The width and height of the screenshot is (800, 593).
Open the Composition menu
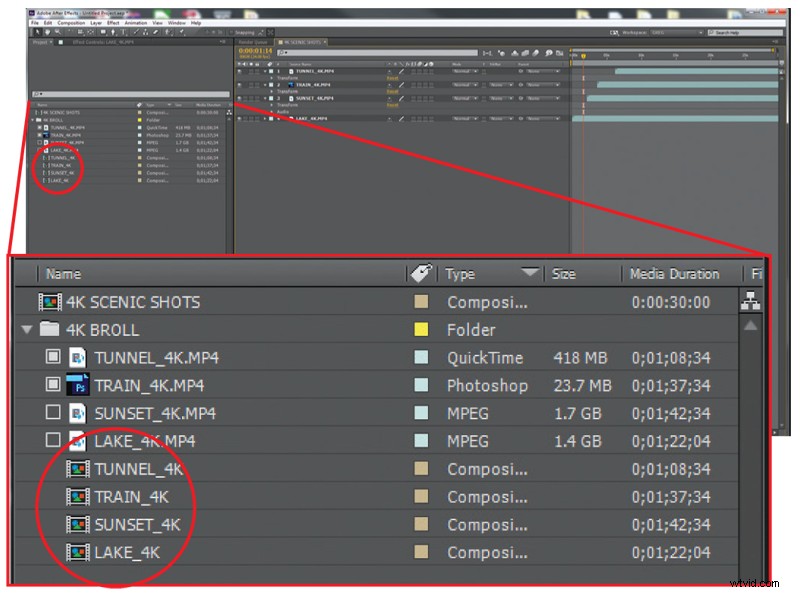point(73,21)
